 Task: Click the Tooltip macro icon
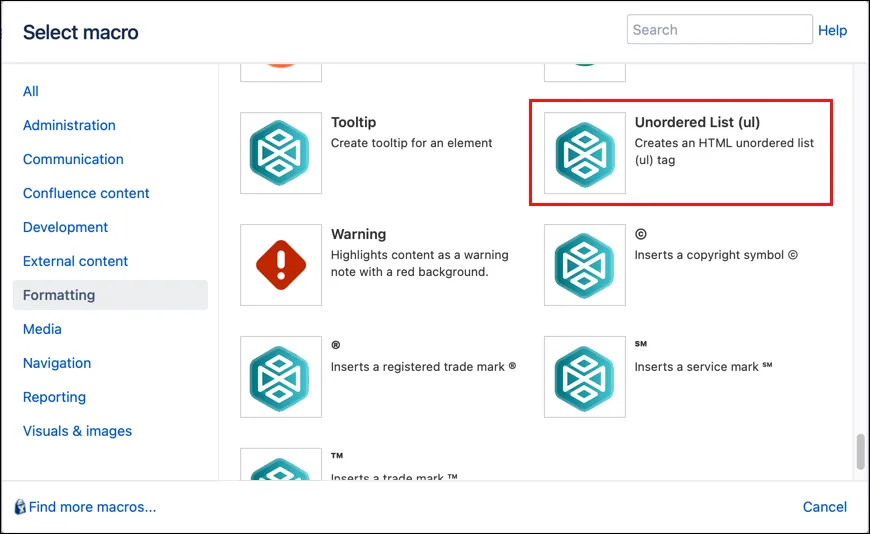(281, 153)
